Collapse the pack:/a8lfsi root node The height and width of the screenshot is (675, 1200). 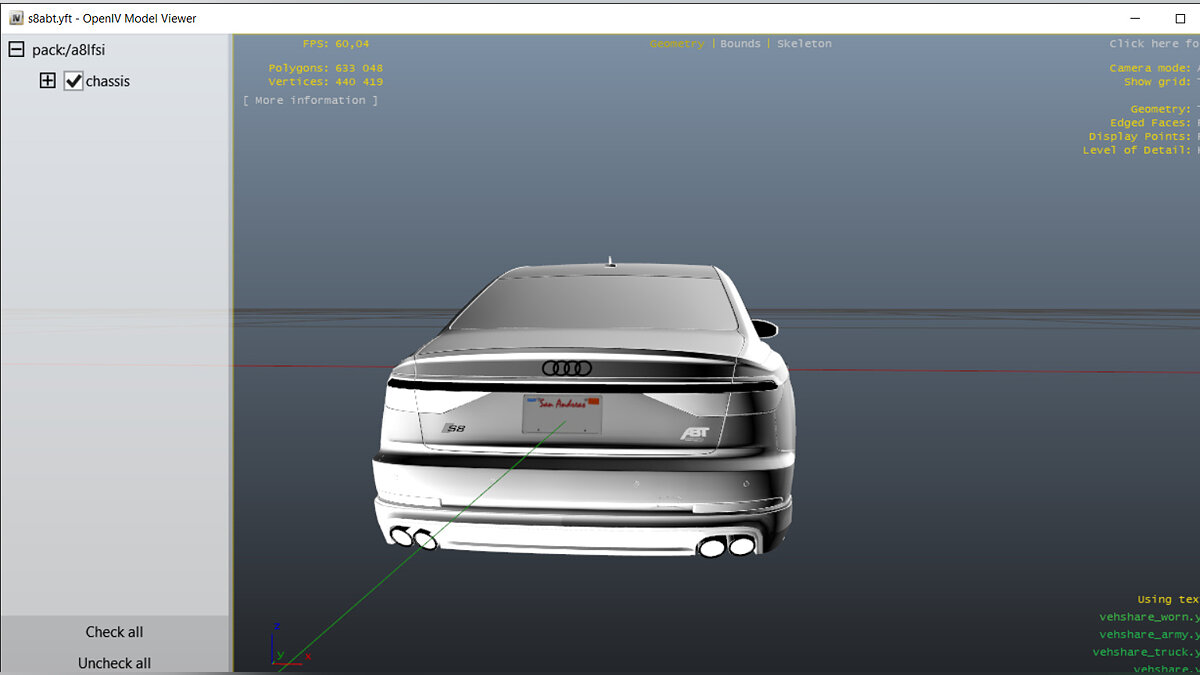16,49
